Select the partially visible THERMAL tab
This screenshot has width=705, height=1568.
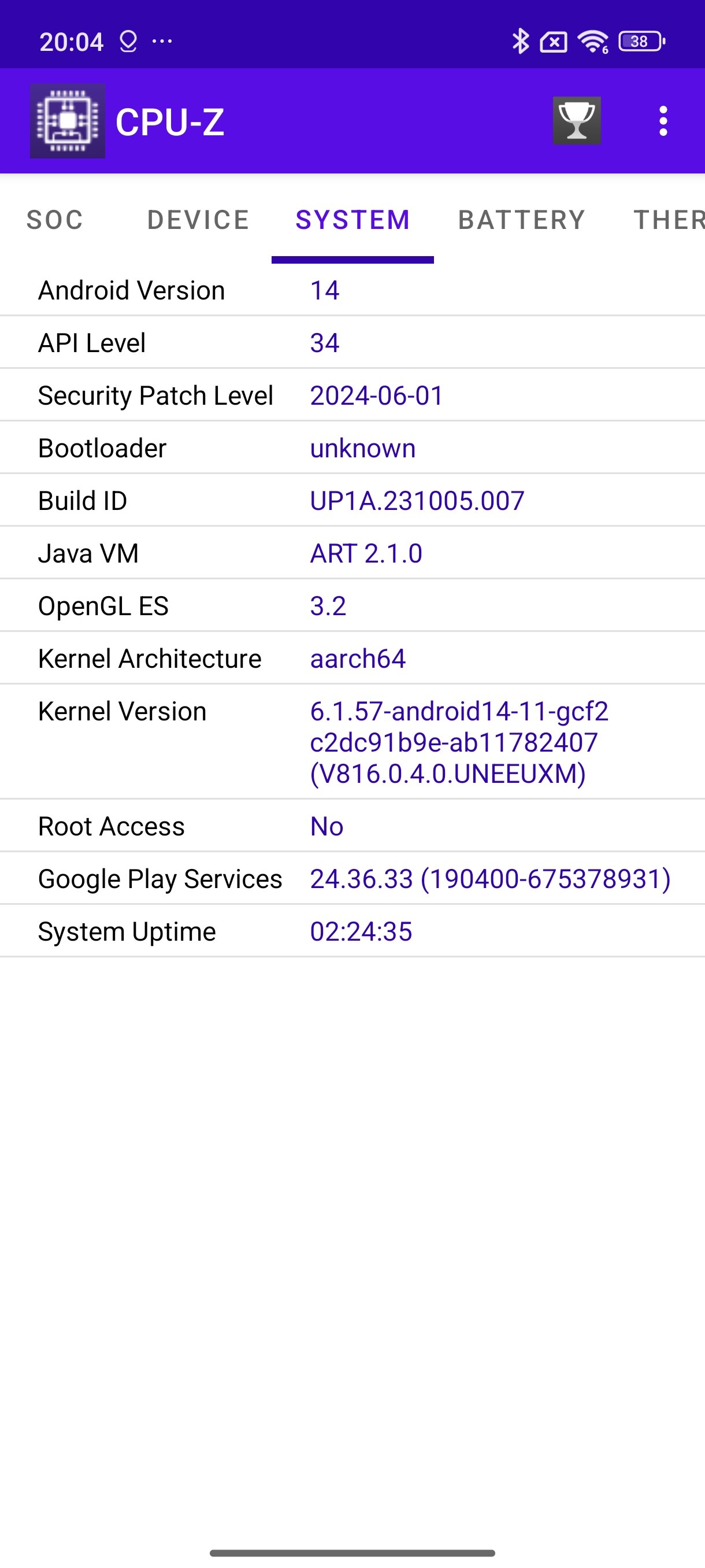pyautogui.click(x=669, y=220)
